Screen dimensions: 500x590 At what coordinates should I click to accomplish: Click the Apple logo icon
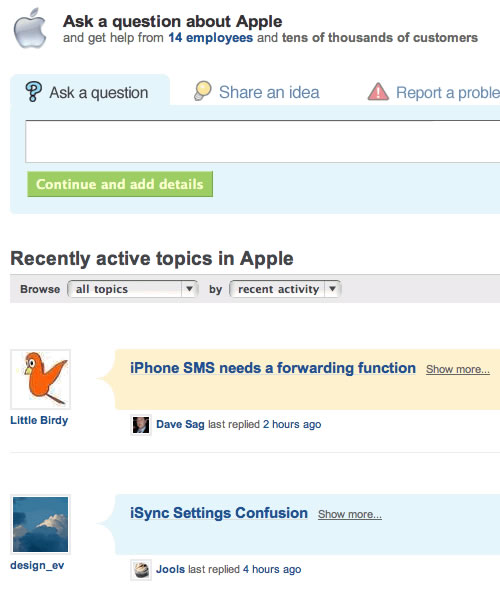[30, 29]
